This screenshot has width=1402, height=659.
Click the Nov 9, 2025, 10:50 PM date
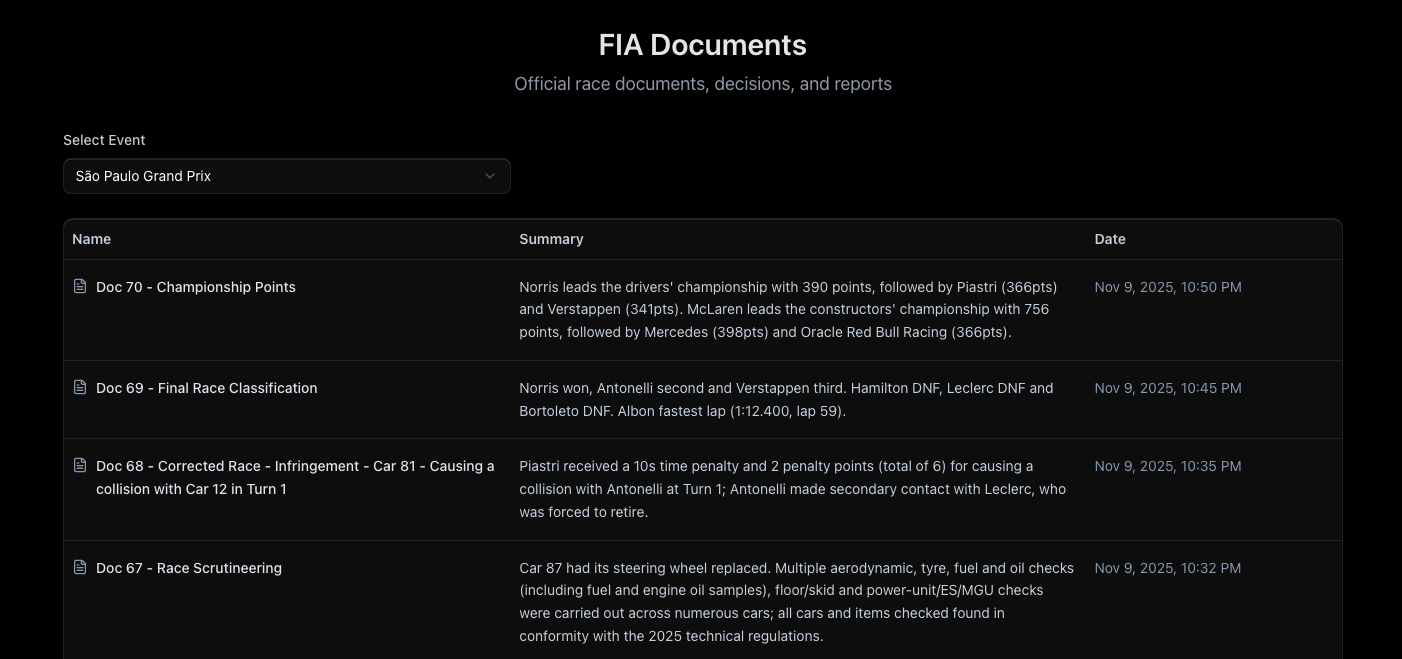click(x=1168, y=287)
